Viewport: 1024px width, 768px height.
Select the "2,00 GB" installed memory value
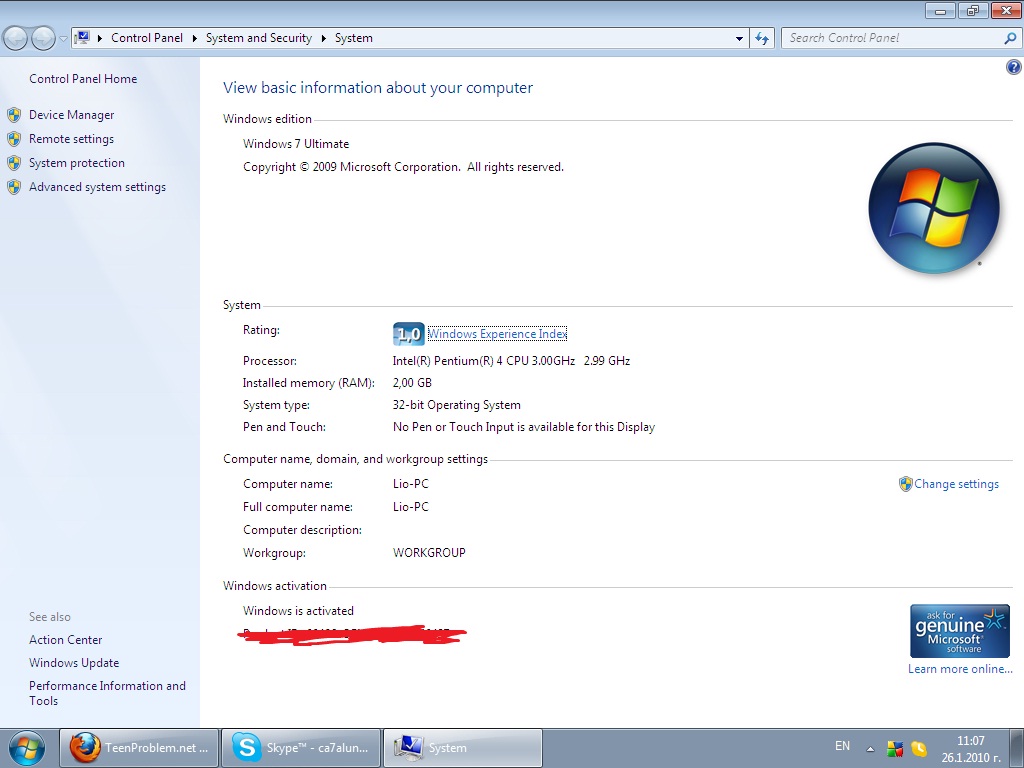click(412, 383)
